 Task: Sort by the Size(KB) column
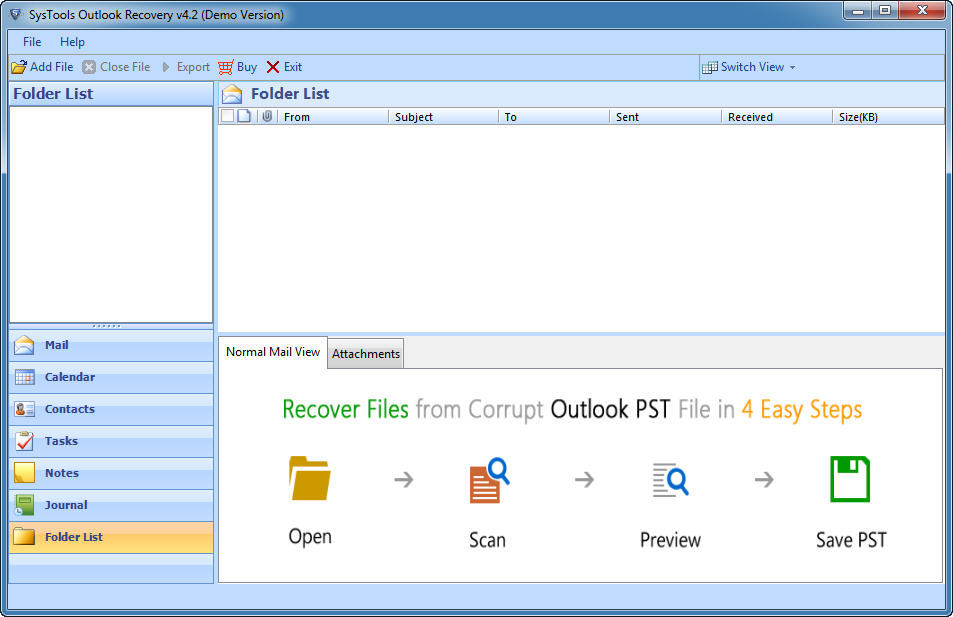888,117
